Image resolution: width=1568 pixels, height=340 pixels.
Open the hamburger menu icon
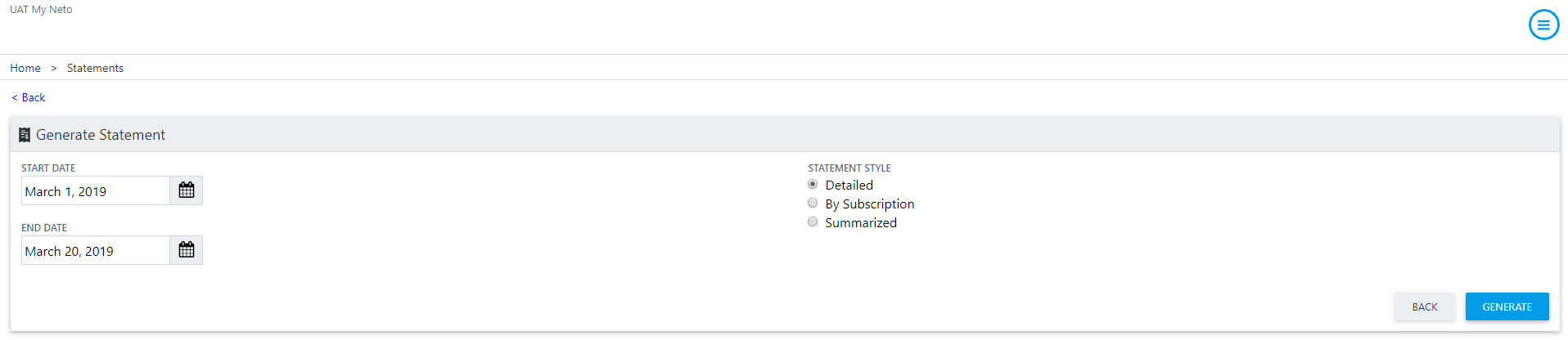pyautogui.click(x=1543, y=25)
